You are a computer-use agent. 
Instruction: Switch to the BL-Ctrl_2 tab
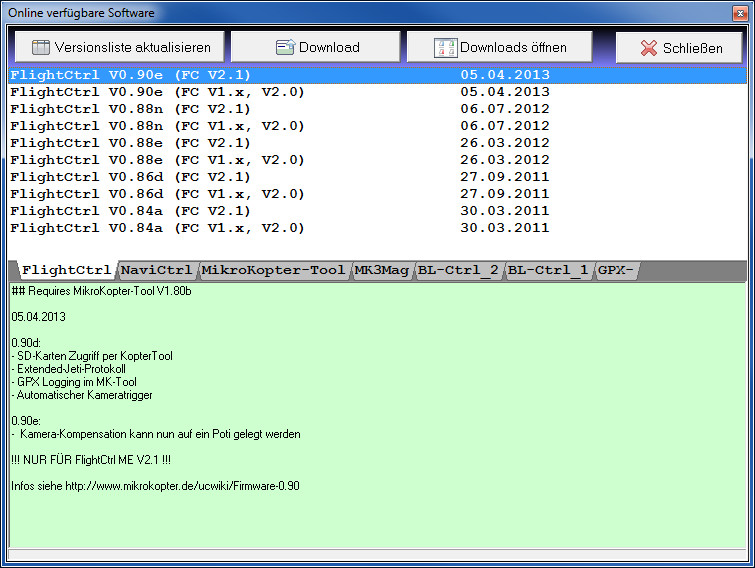click(458, 270)
